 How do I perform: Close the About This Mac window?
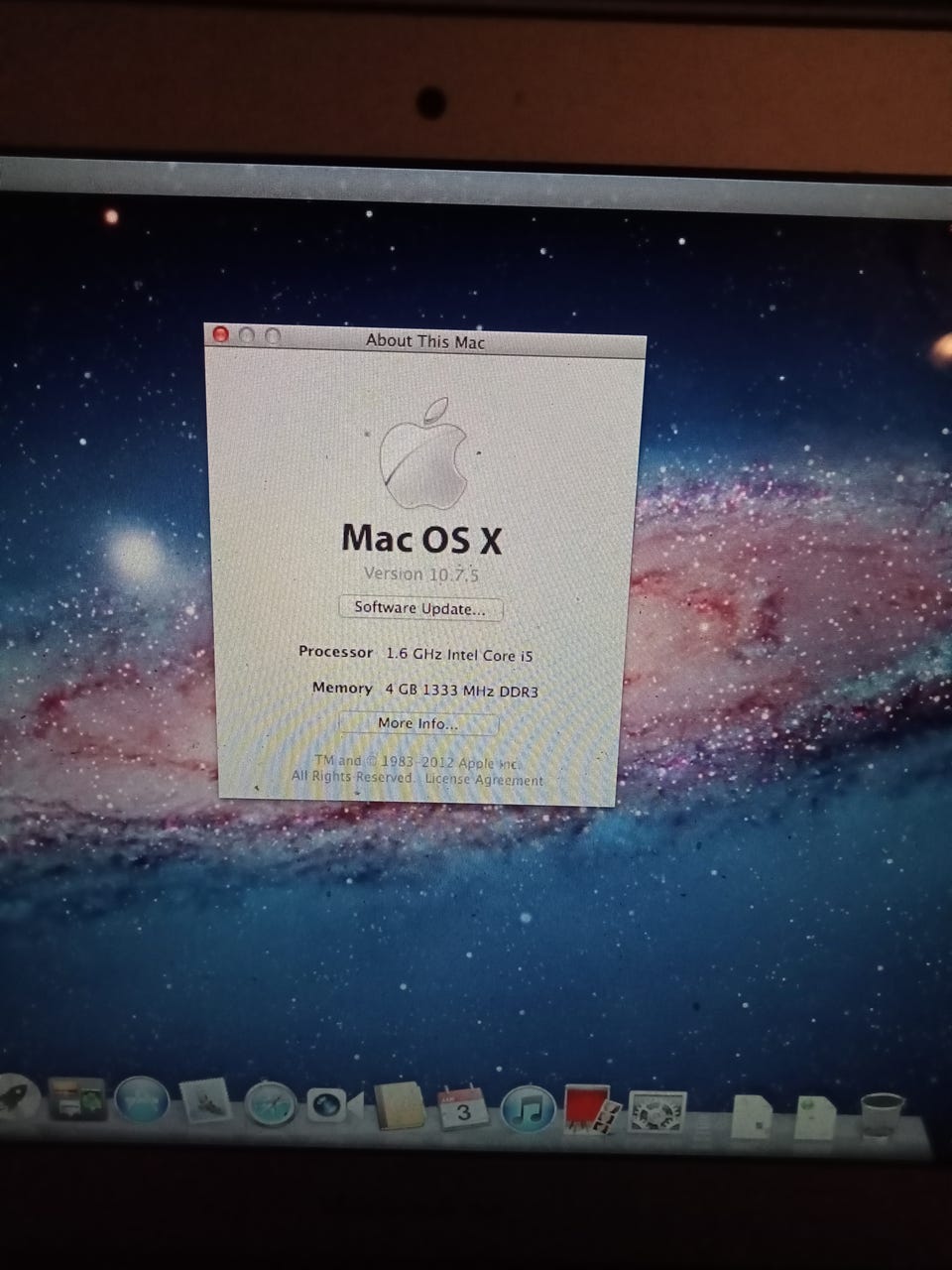pos(221,335)
